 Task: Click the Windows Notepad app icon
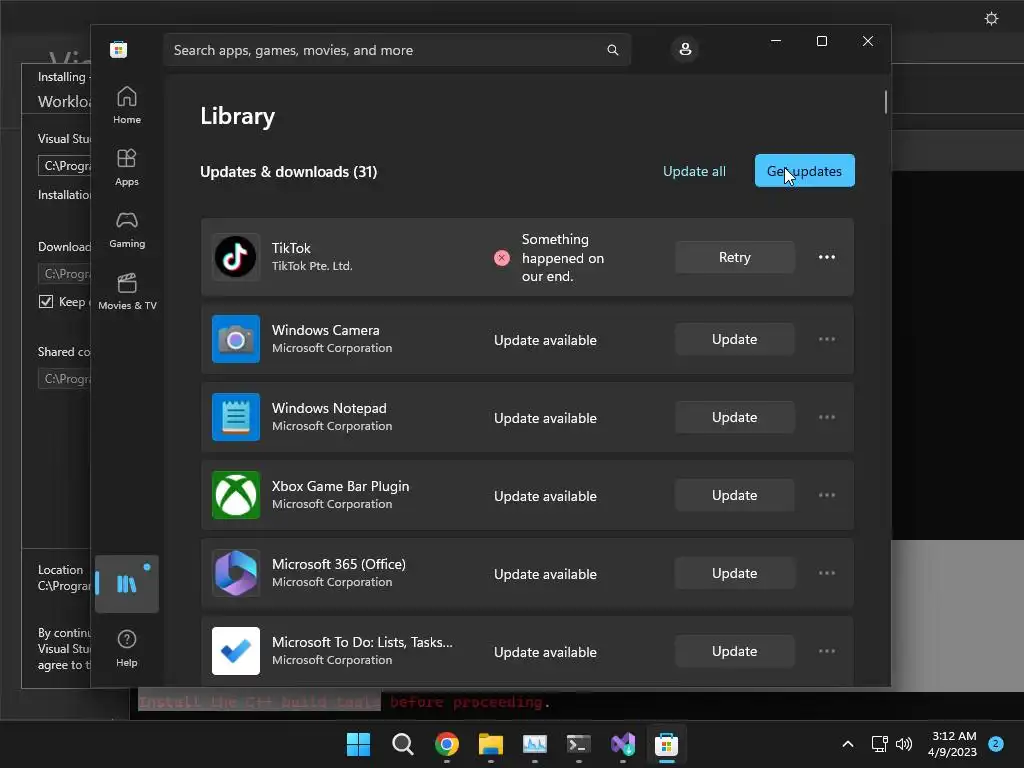[236, 417]
